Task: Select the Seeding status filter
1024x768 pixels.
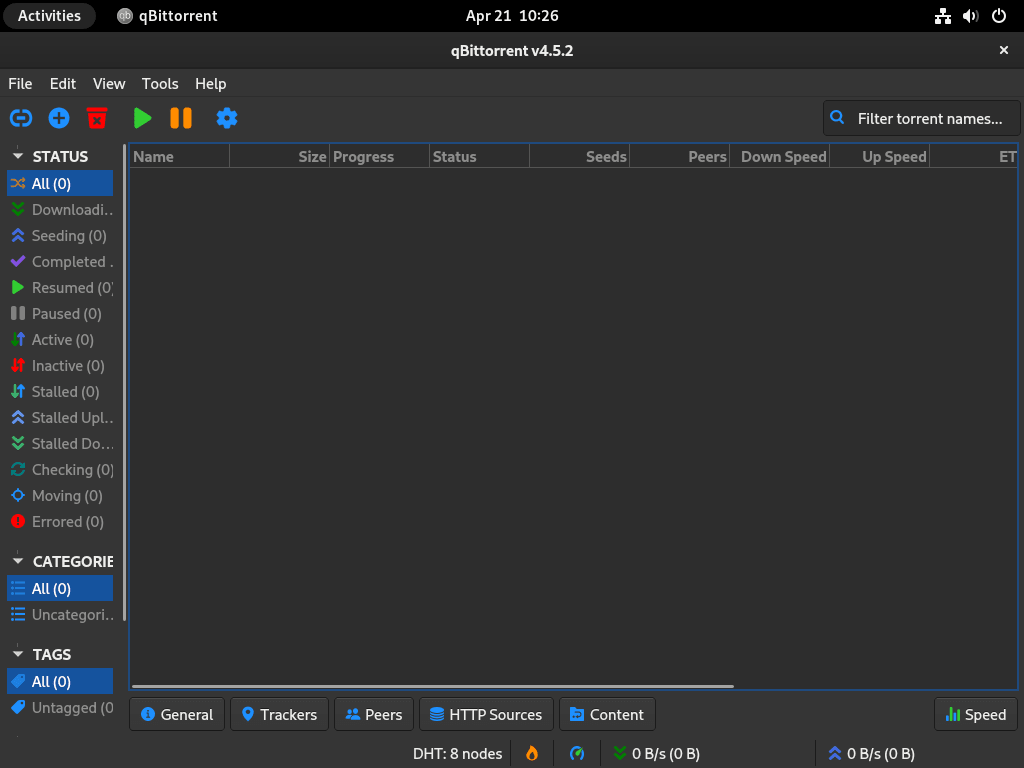Action: coord(60,235)
